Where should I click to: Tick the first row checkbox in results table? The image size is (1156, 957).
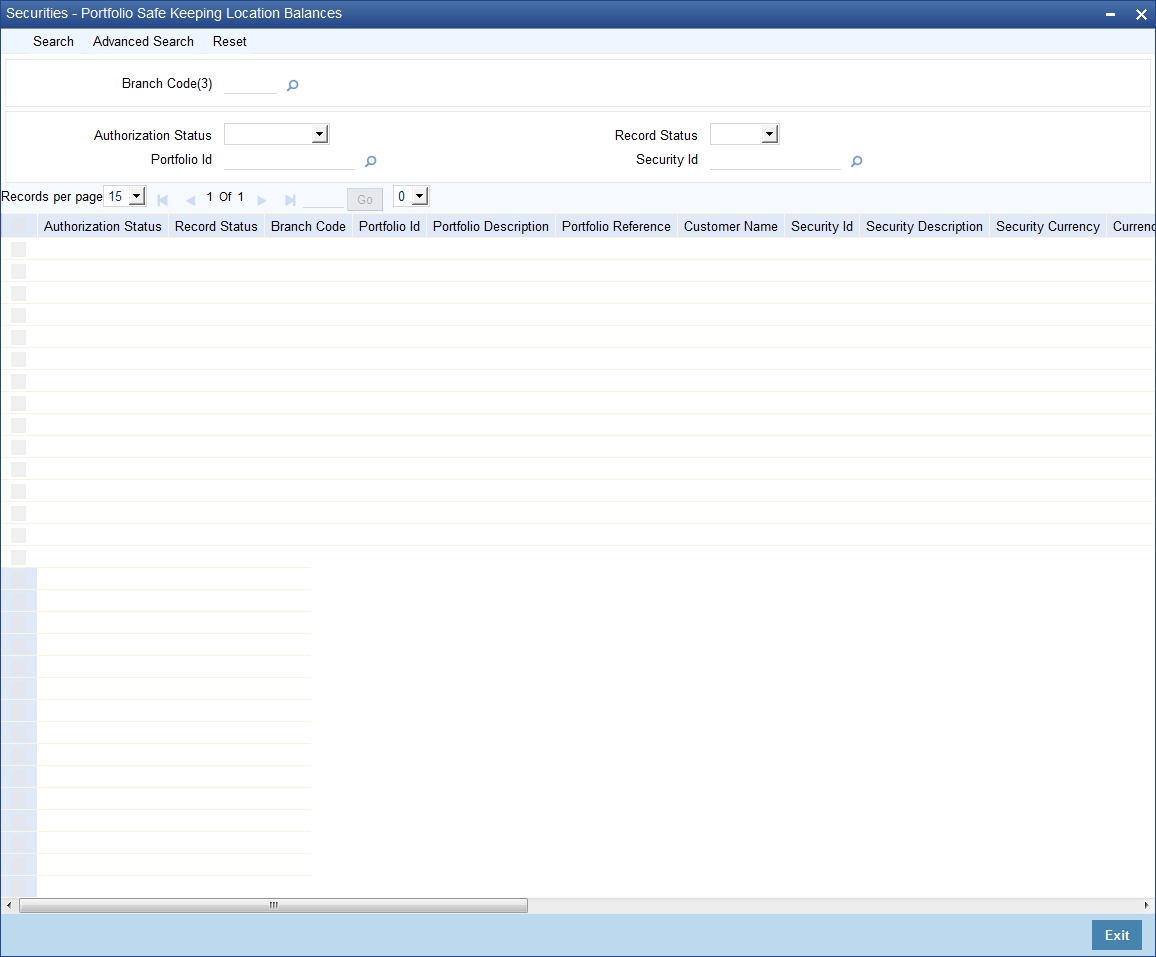pyautogui.click(x=18, y=249)
